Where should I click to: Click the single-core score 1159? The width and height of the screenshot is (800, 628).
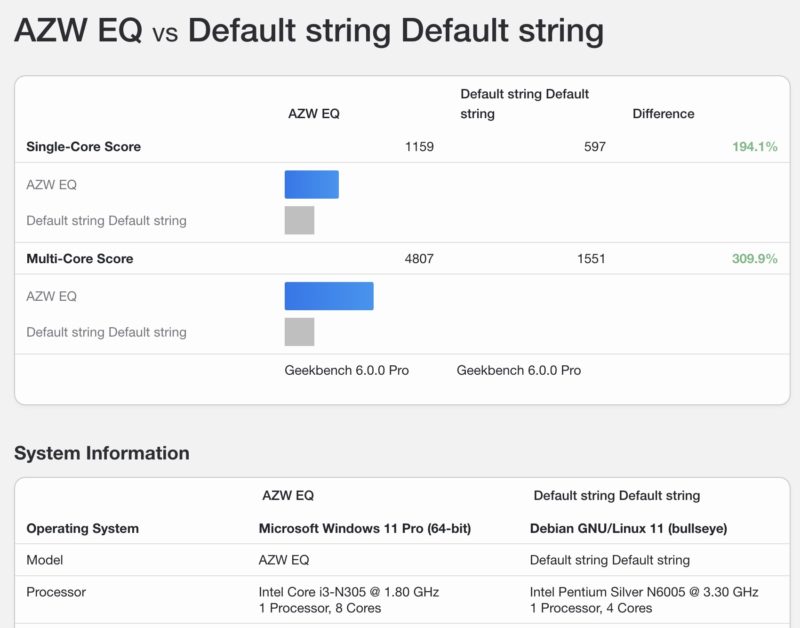[x=419, y=147]
